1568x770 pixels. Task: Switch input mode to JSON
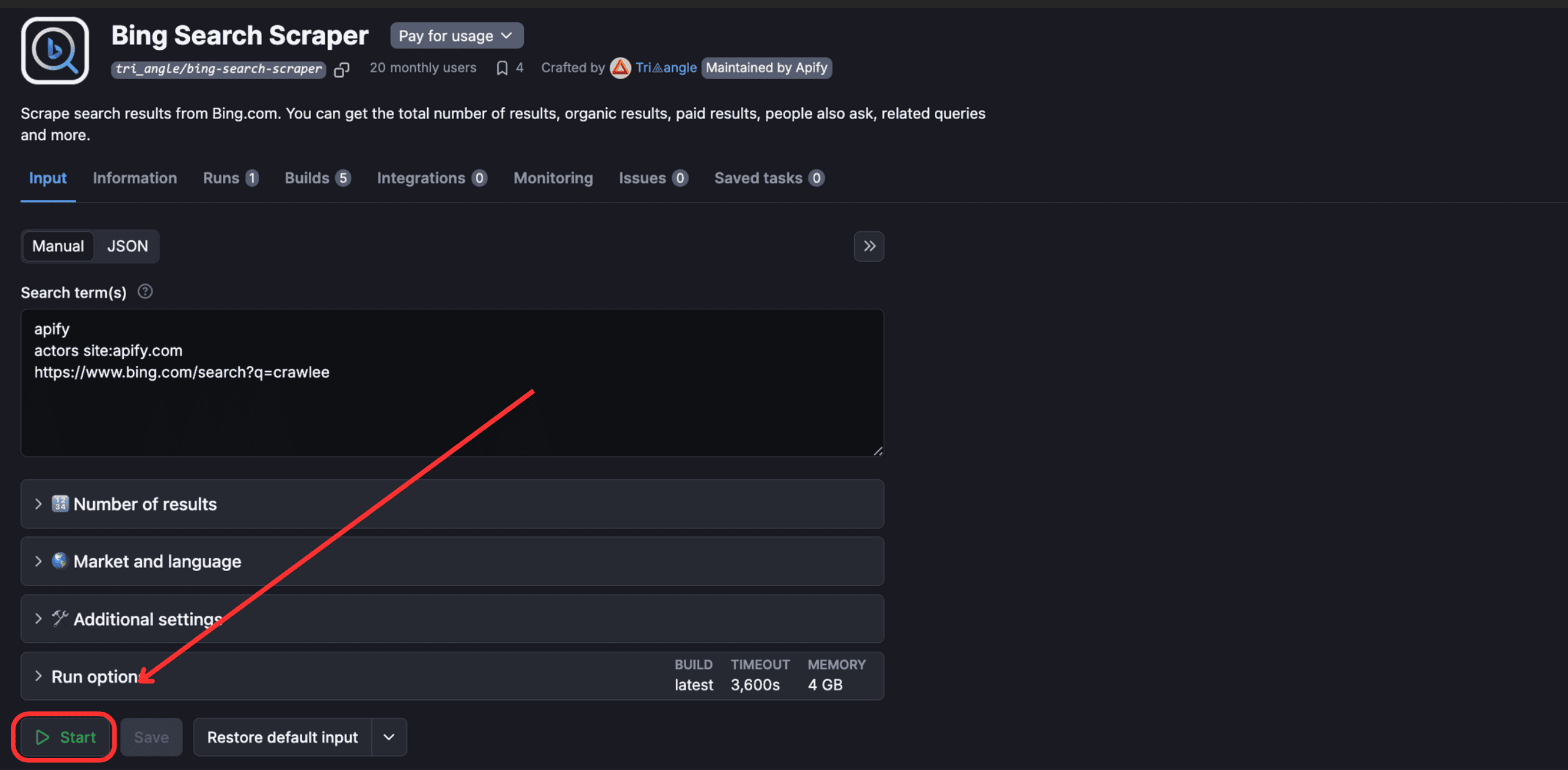[x=127, y=246]
